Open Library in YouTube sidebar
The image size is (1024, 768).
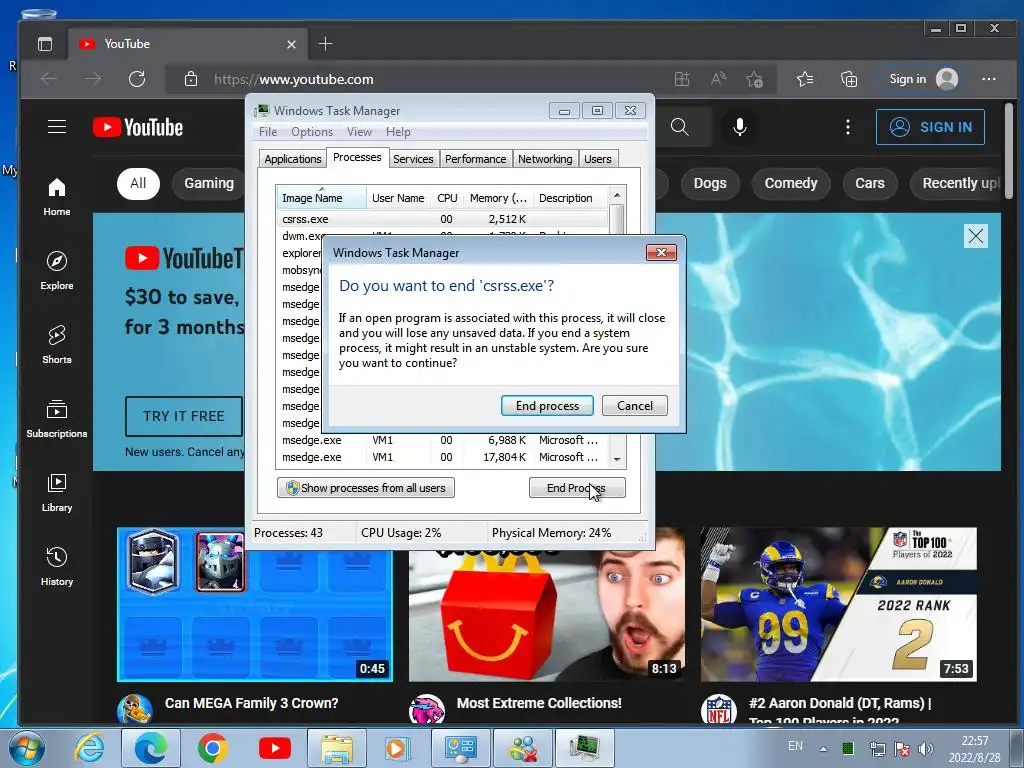(57, 492)
